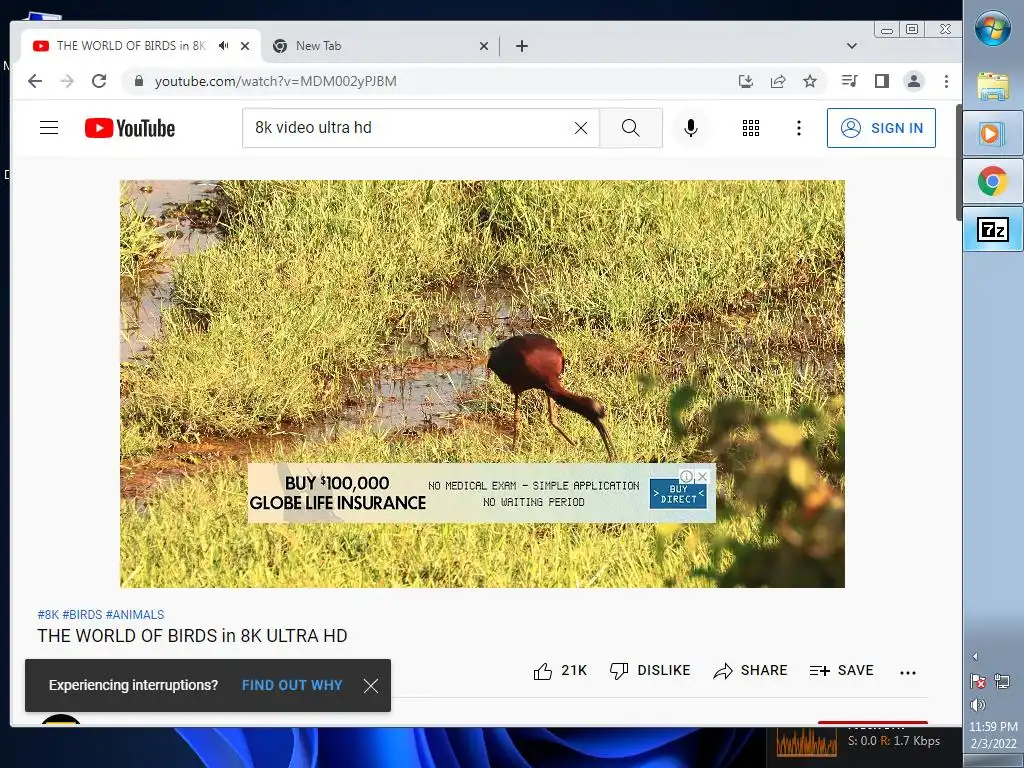Open the YouTube hamburger guide menu
Viewport: 1024px width, 768px height.
49,127
